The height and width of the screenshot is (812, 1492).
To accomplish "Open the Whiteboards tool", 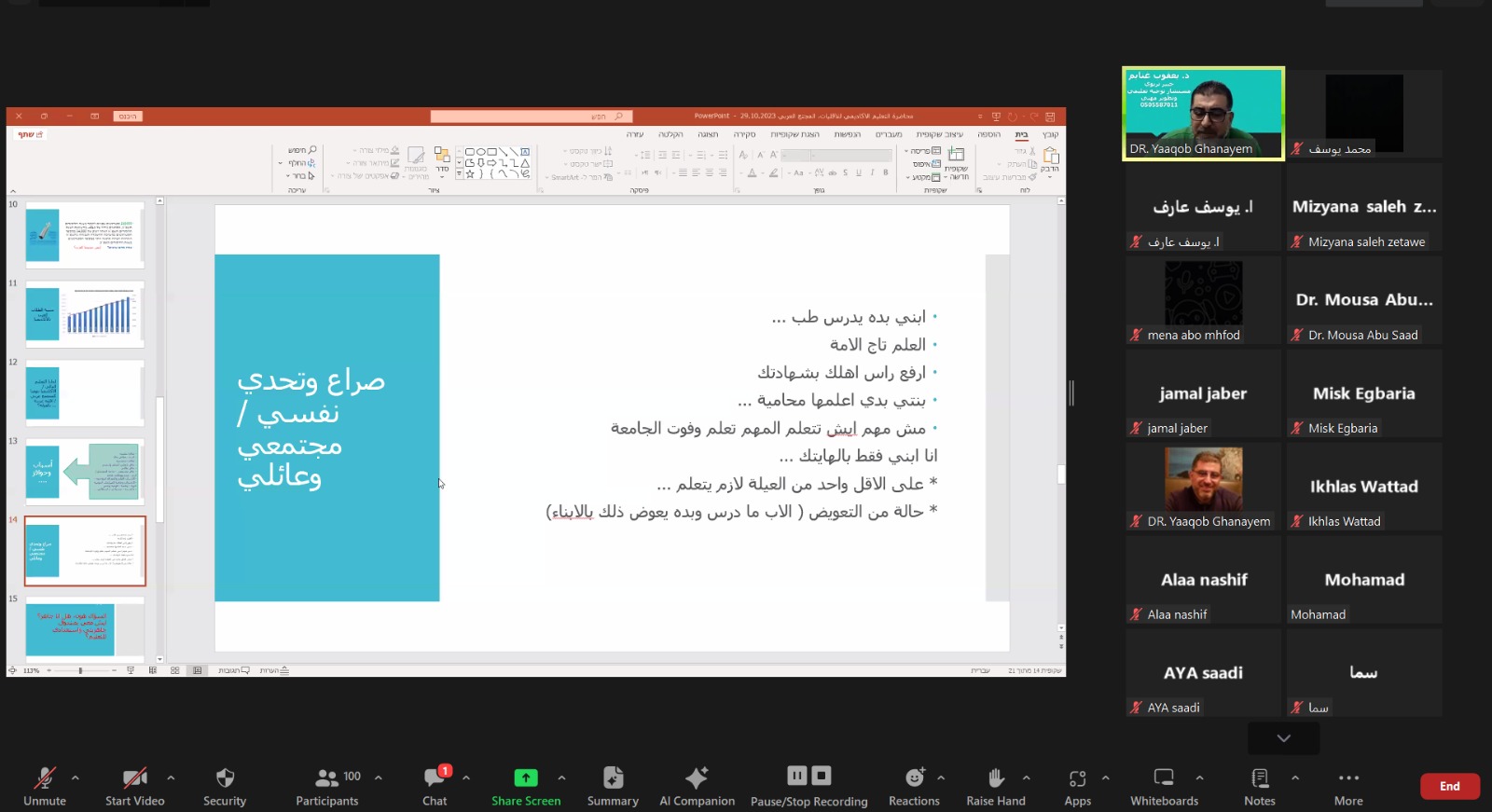I will [1164, 778].
